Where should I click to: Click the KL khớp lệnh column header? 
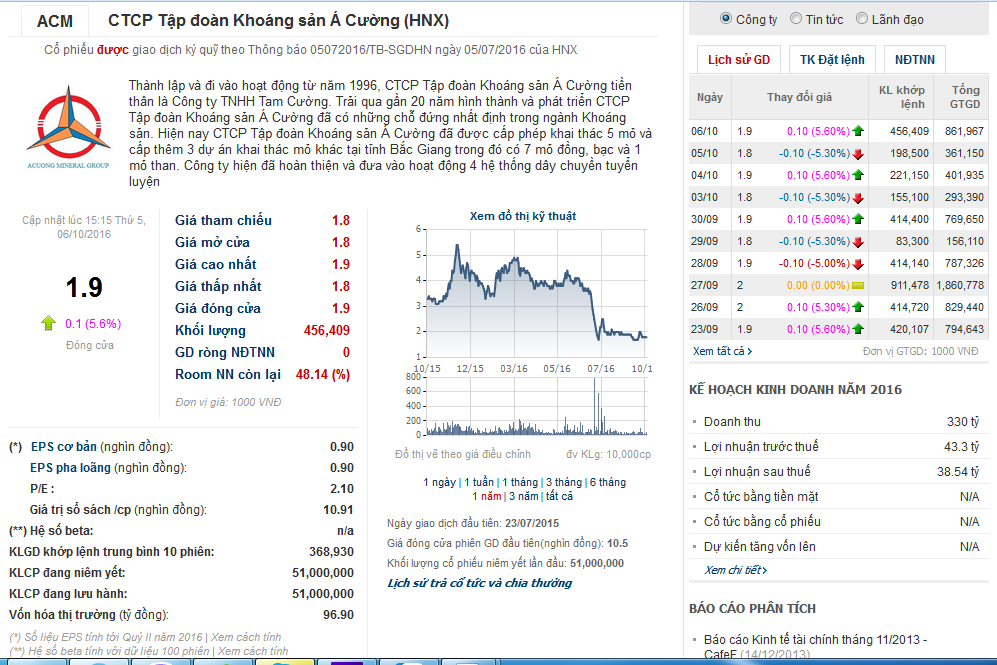click(901, 97)
